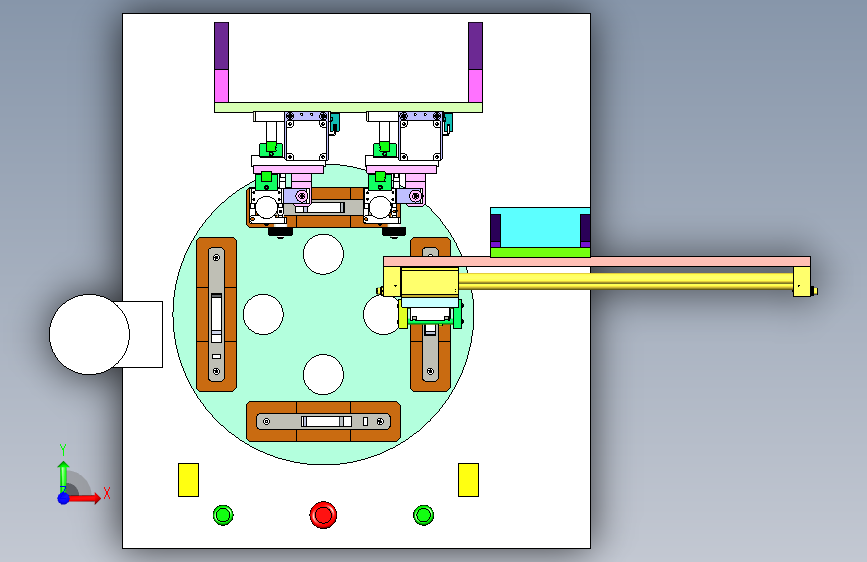Screen dimensions: 867x562
Task: Select the top hole in the turntable
Action: [323, 254]
